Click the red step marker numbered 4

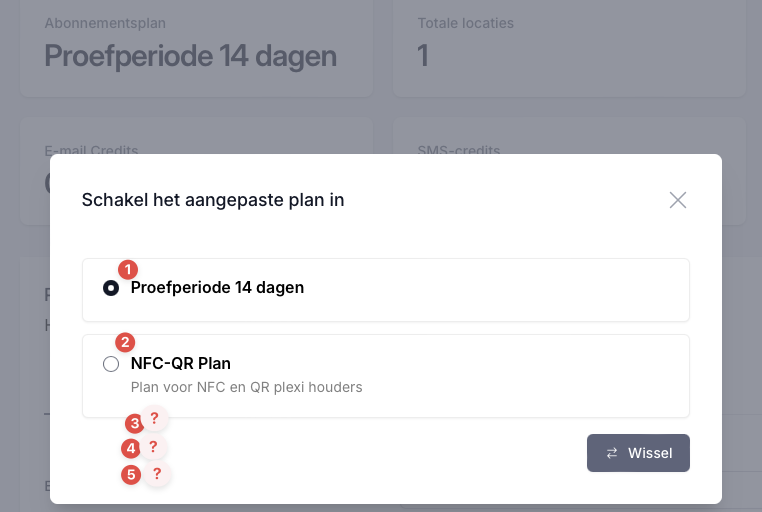pos(131,449)
